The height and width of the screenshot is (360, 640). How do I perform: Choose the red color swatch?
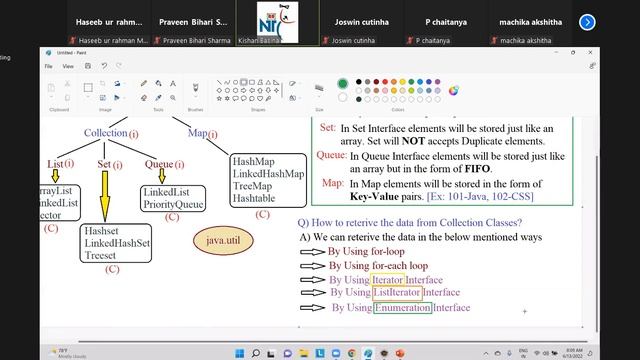click(385, 82)
